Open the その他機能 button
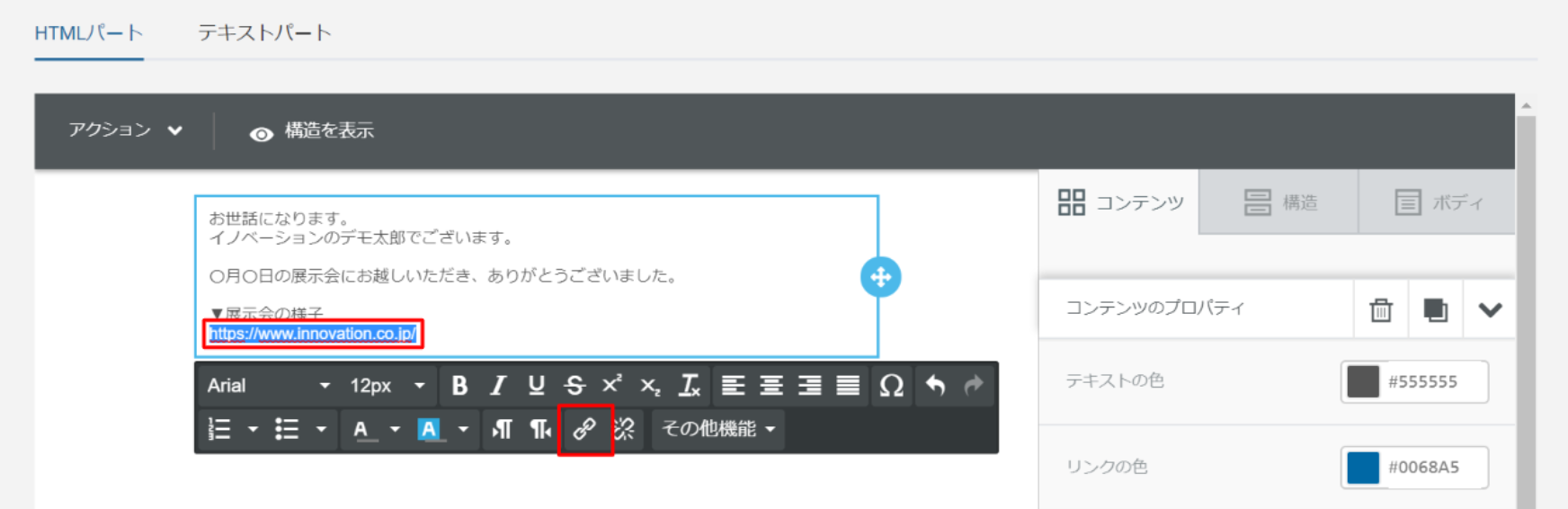The width and height of the screenshot is (1568, 509). 717,429
